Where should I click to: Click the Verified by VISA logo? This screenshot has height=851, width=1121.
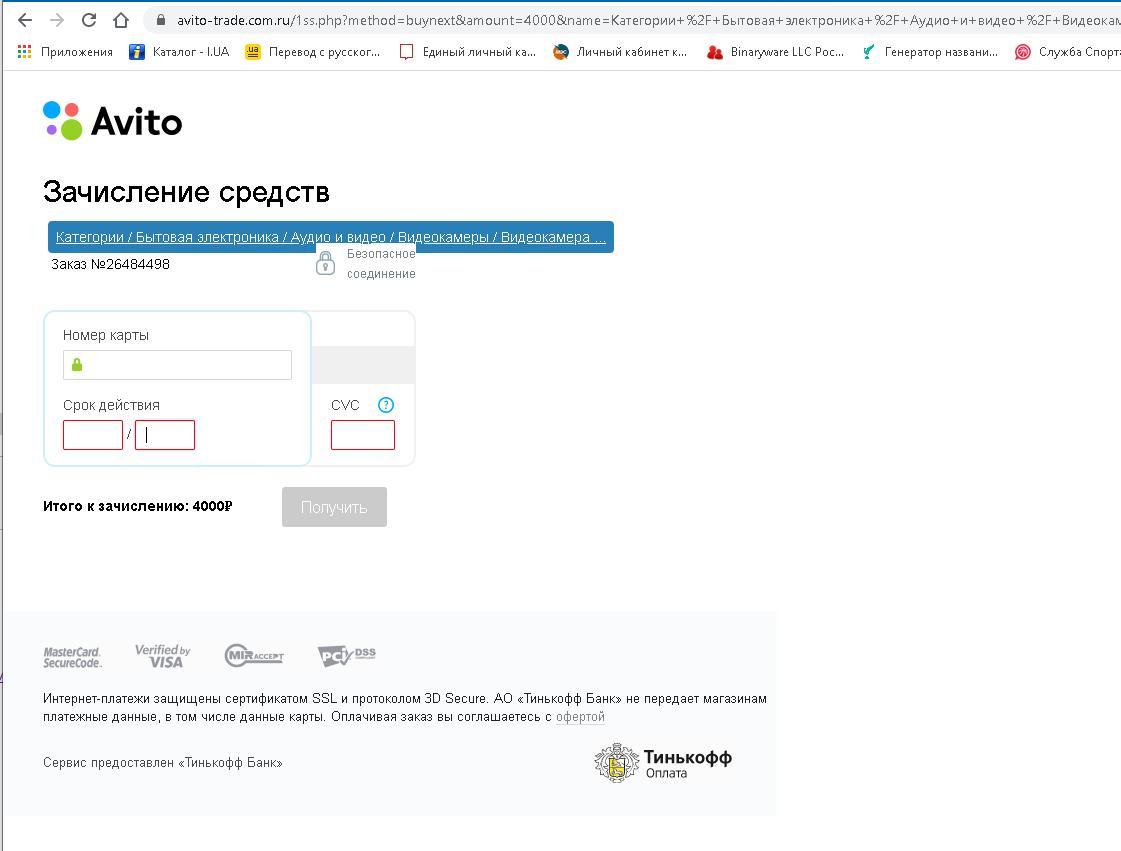point(163,656)
